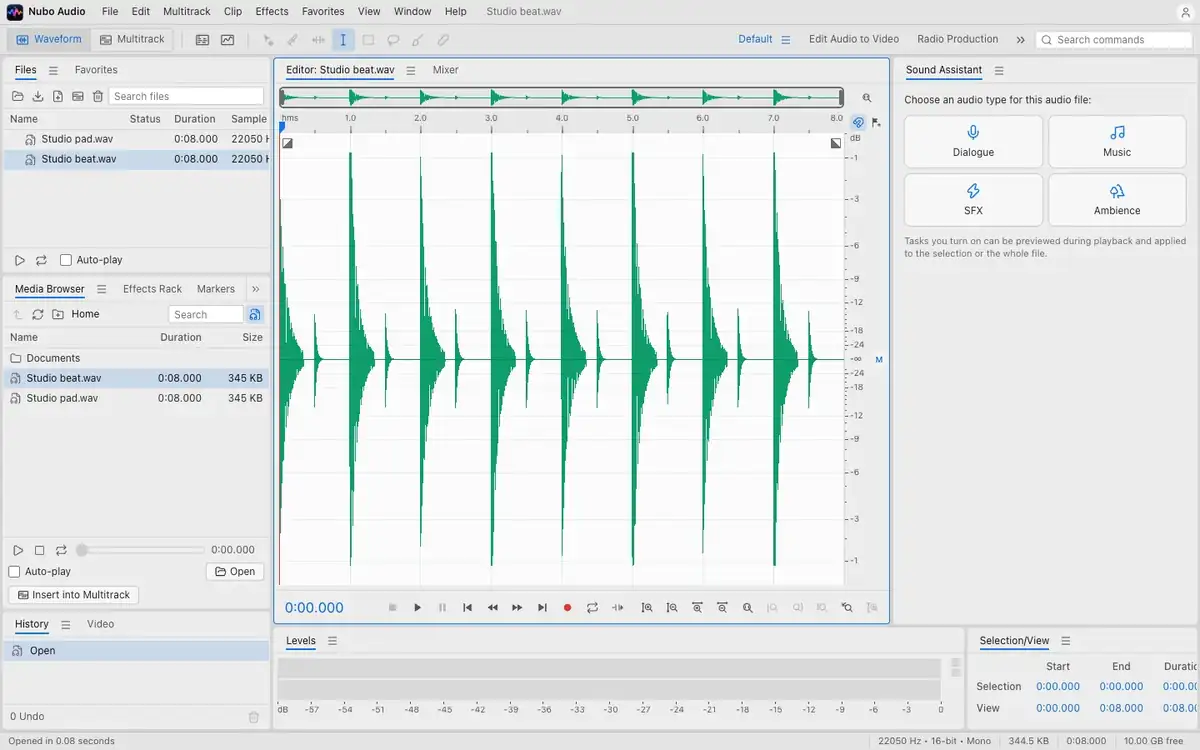Switch to the Effects Rack tab
Image resolution: width=1200 pixels, height=750 pixels.
152,289
